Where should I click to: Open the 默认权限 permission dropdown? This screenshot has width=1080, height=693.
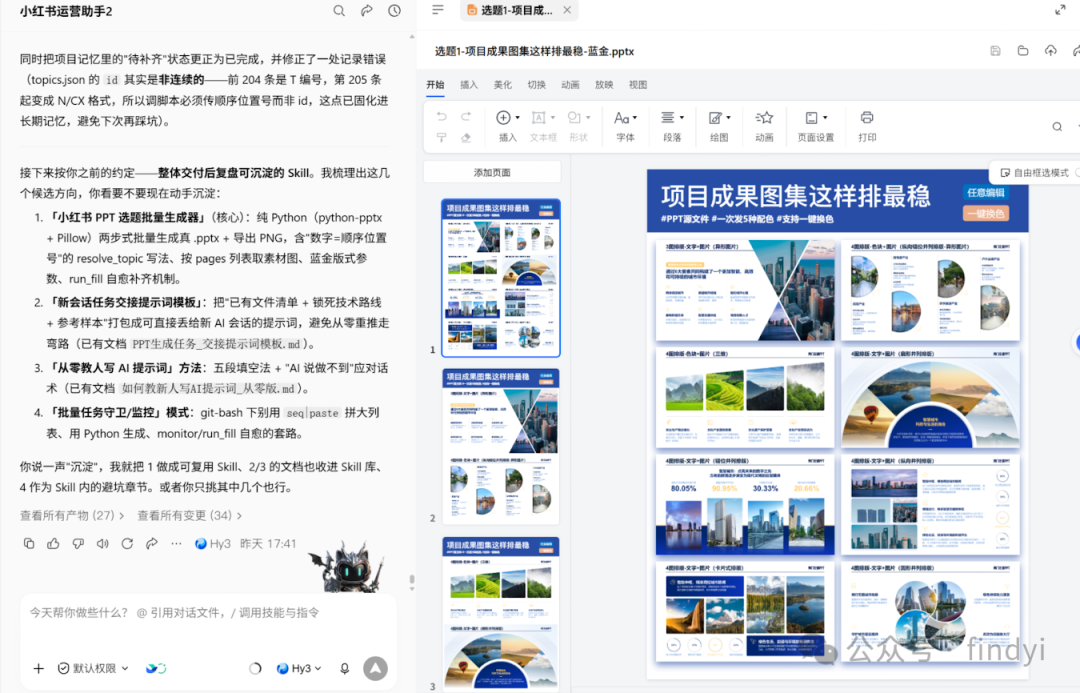pos(93,668)
